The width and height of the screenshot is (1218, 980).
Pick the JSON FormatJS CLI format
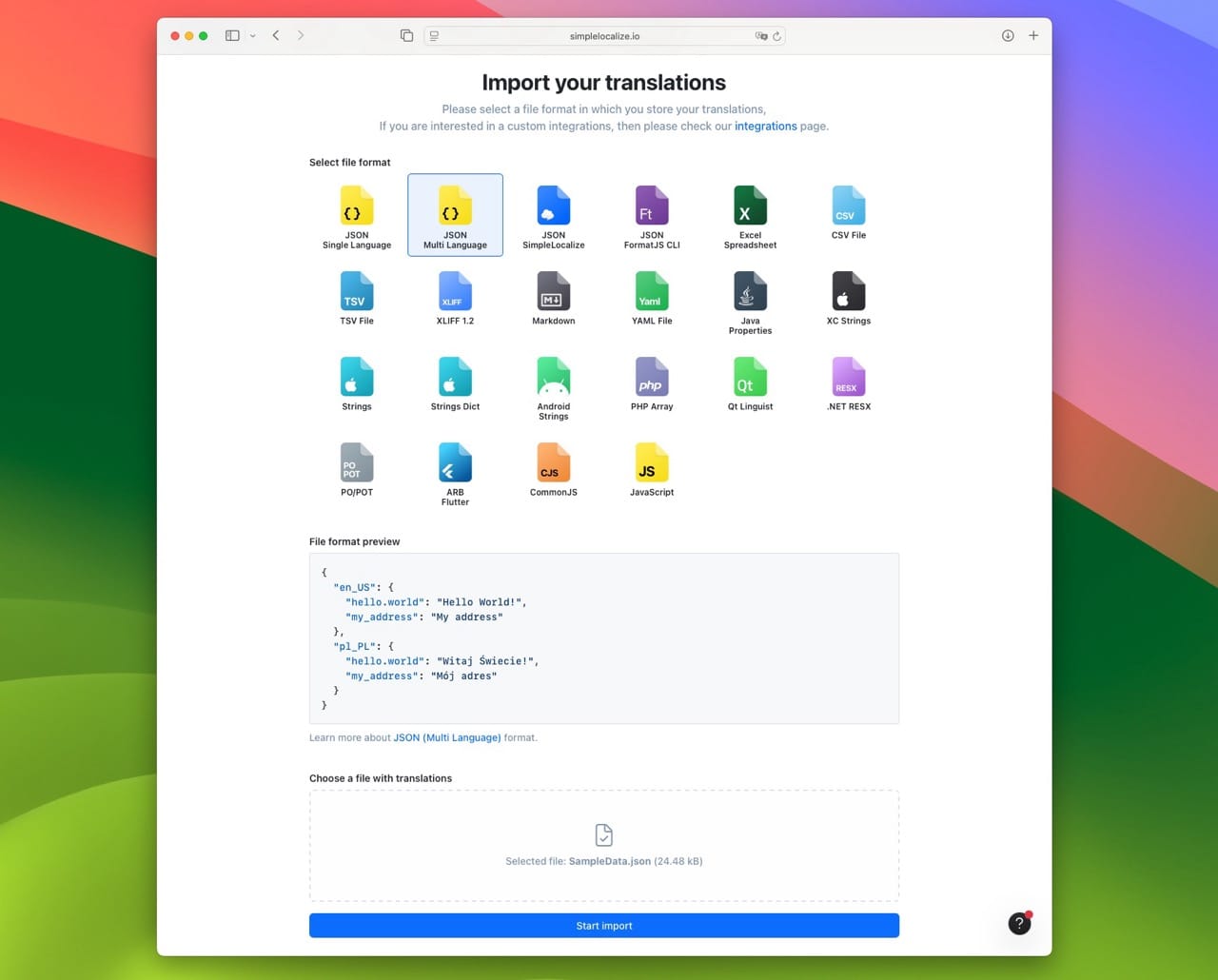coord(652,217)
